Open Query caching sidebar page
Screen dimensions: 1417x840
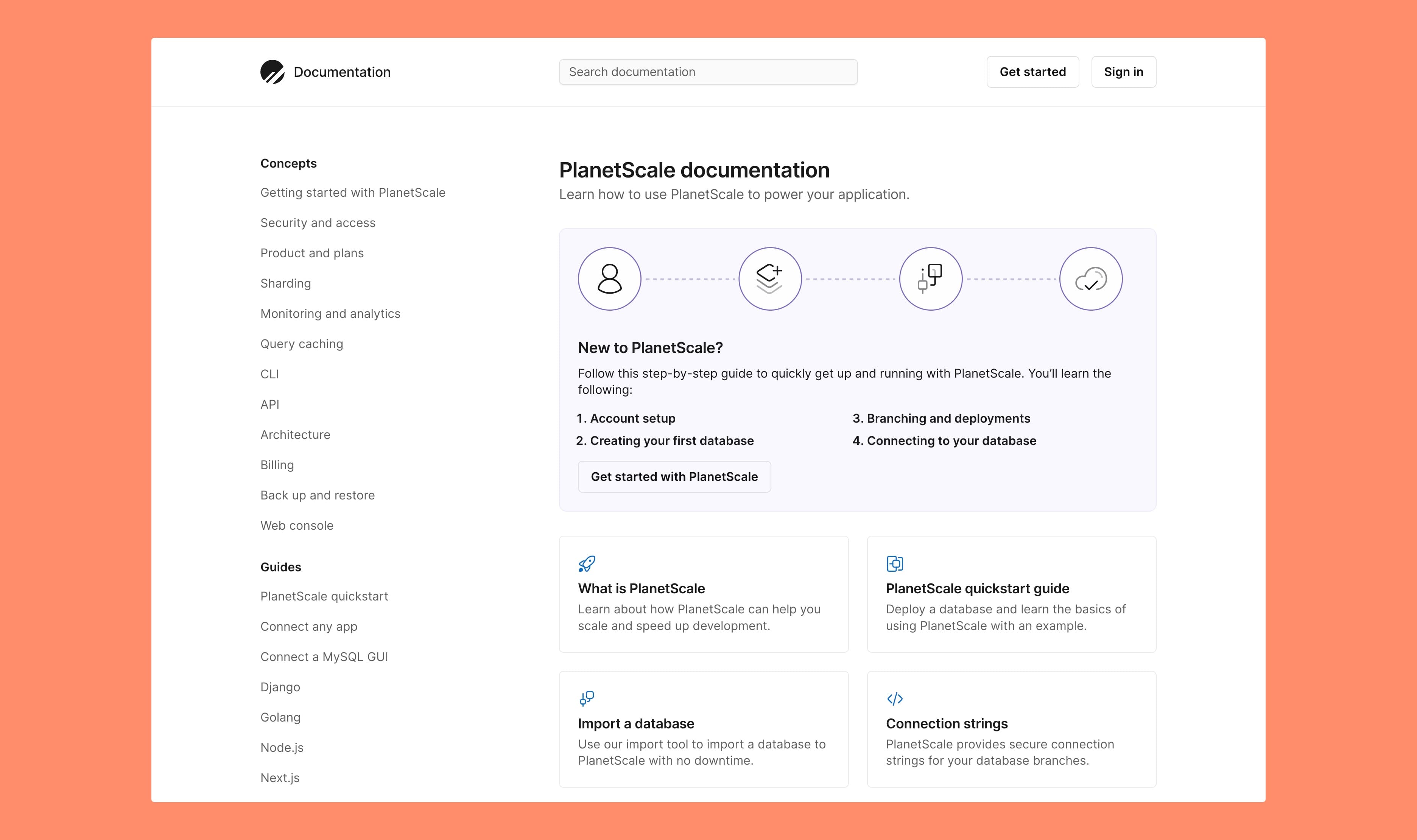point(301,344)
